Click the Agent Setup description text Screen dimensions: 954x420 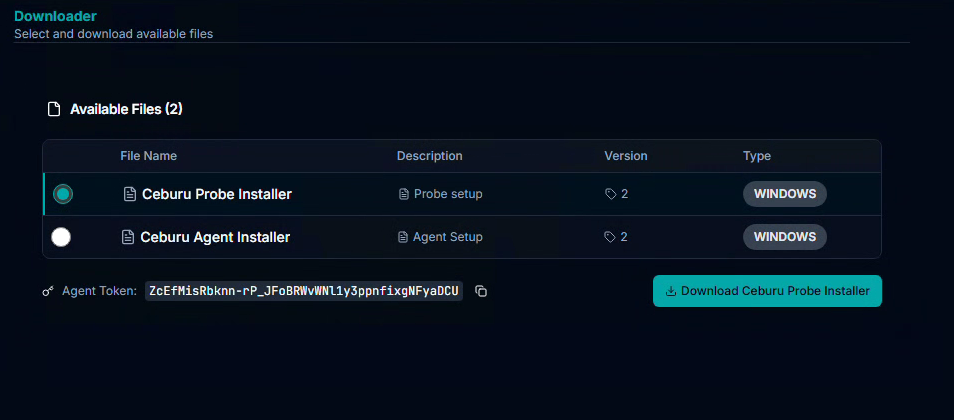[447, 237]
